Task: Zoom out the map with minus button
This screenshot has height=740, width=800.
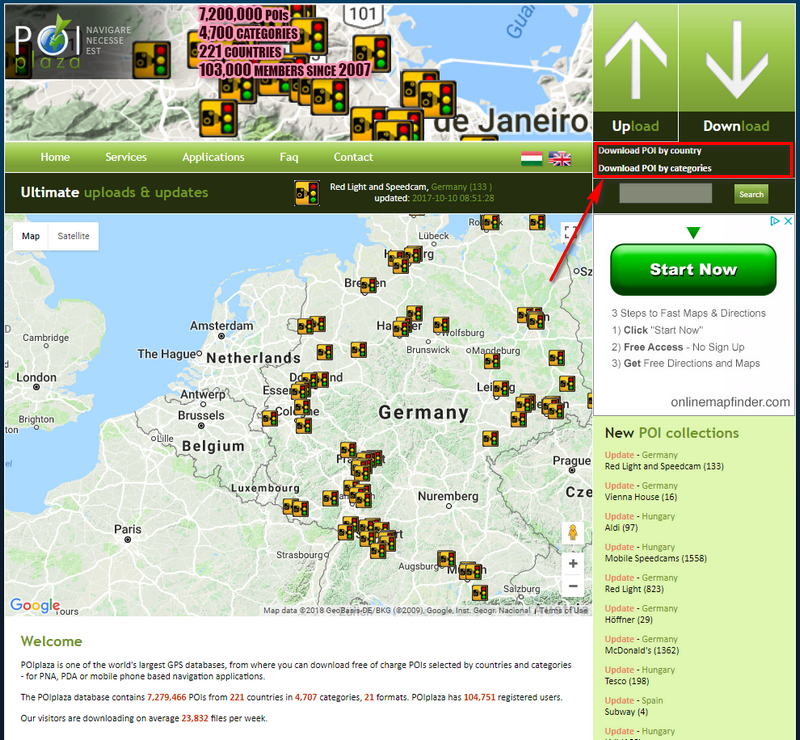Action: [x=573, y=586]
